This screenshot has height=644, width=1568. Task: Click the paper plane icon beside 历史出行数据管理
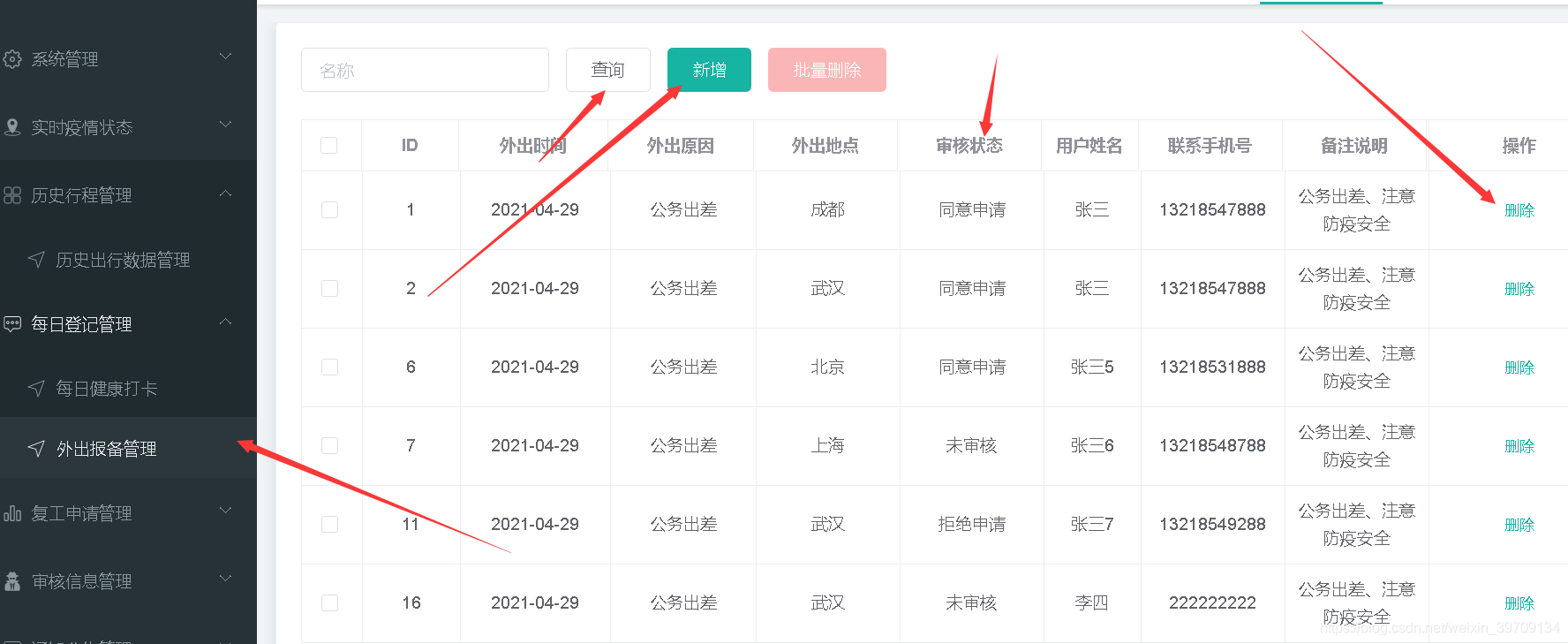[x=36, y=260]
